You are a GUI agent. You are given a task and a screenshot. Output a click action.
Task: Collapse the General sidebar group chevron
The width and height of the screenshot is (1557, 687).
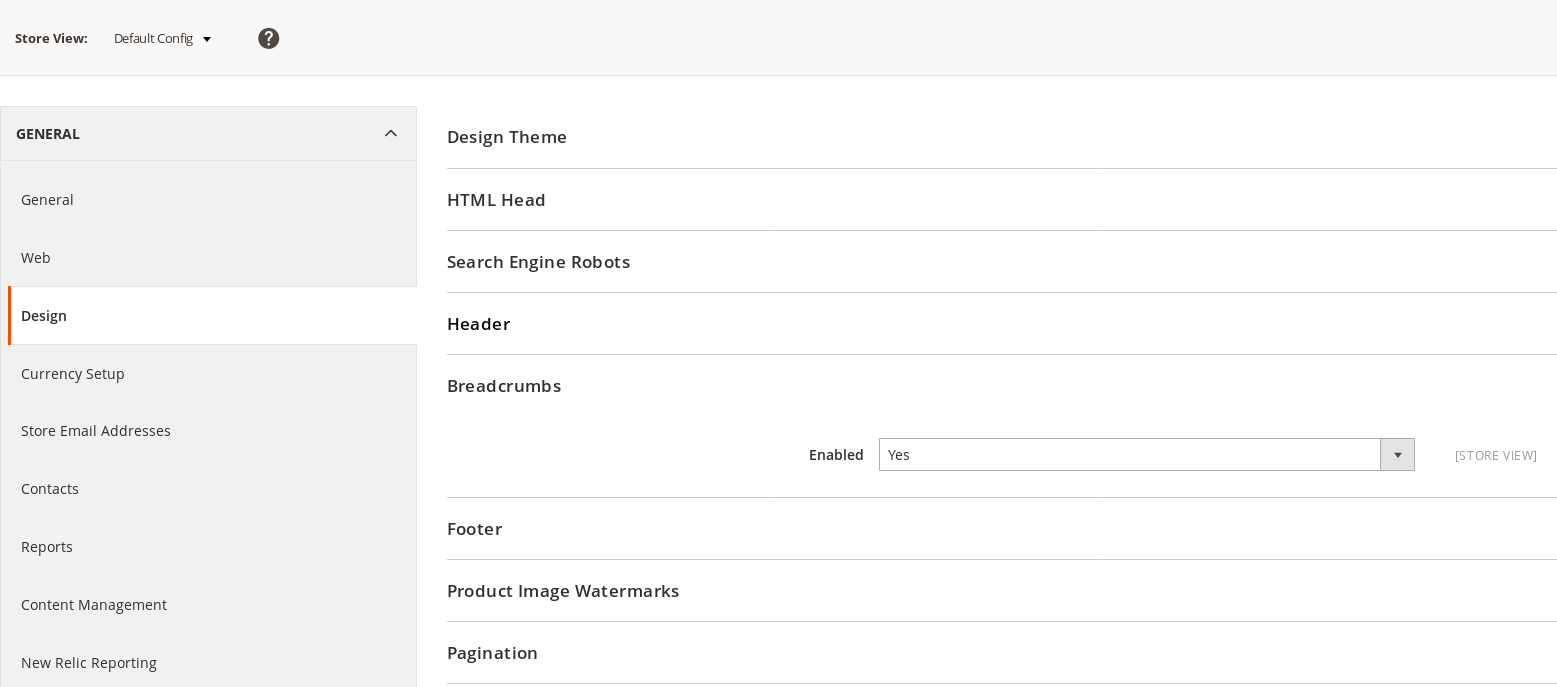[391, 134]
